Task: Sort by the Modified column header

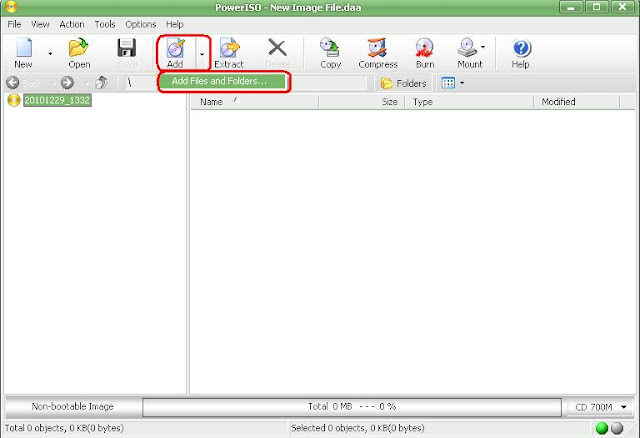Action: click(577, 102)
